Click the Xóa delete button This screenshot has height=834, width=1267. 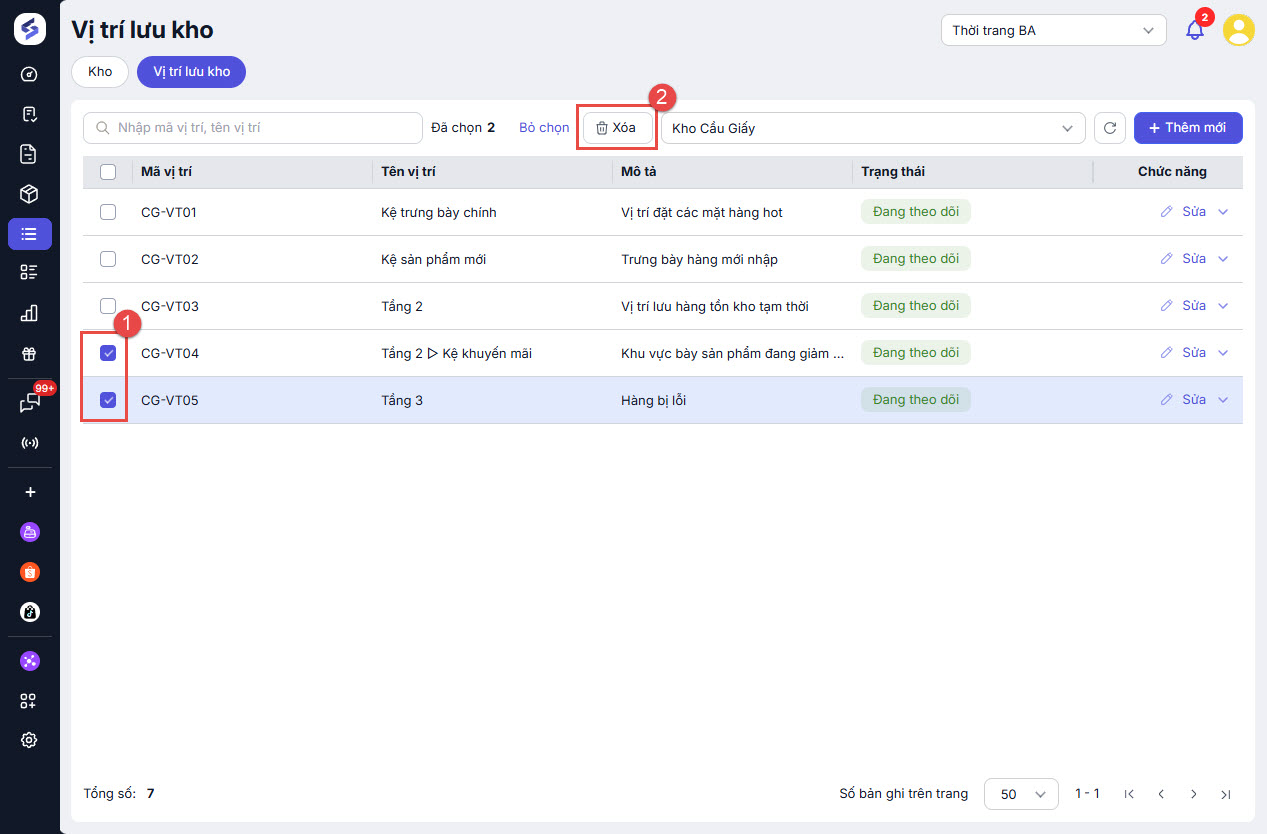[616, 128]
